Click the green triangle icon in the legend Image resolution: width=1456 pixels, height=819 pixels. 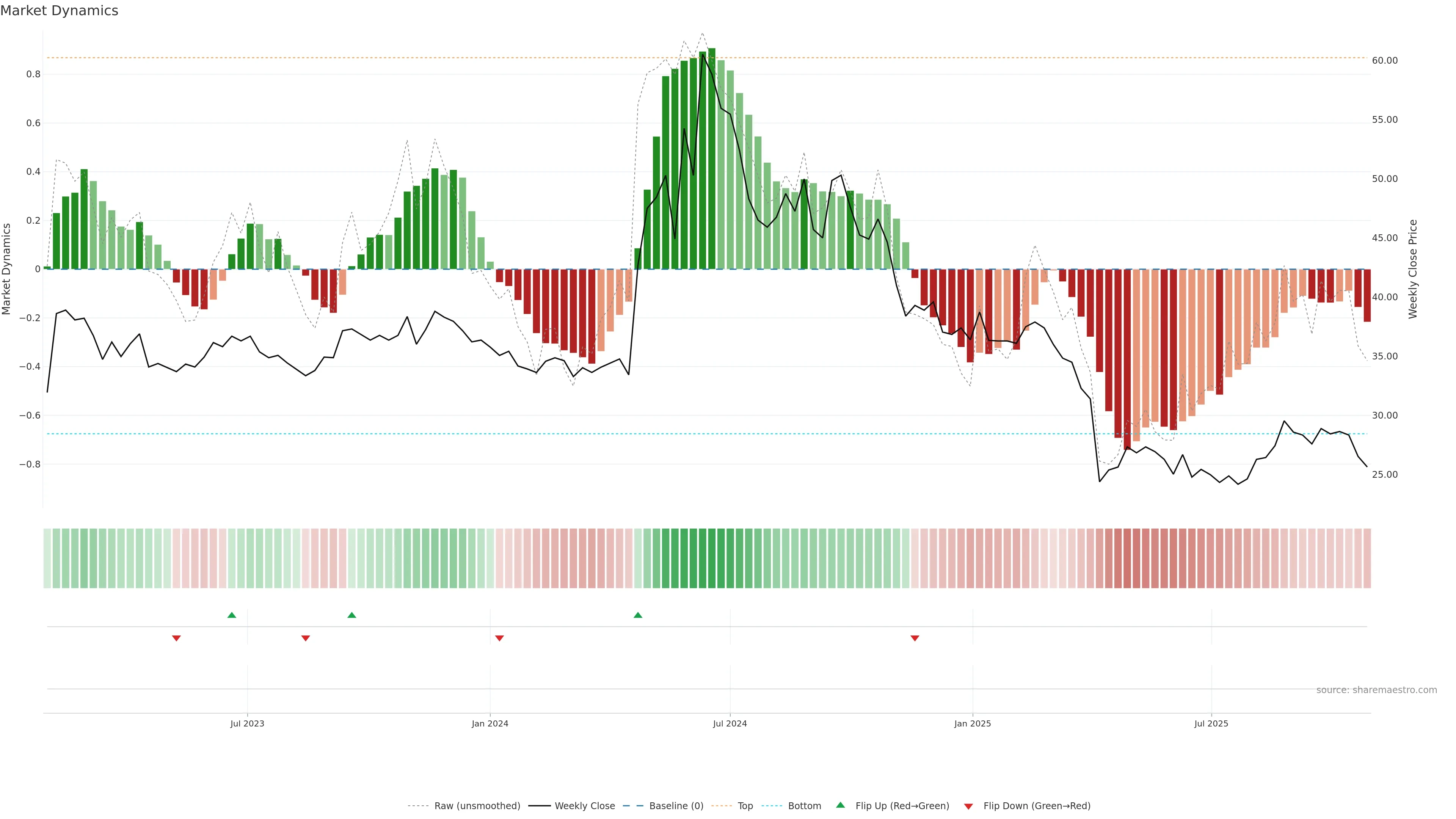click(x=841, y=805)
